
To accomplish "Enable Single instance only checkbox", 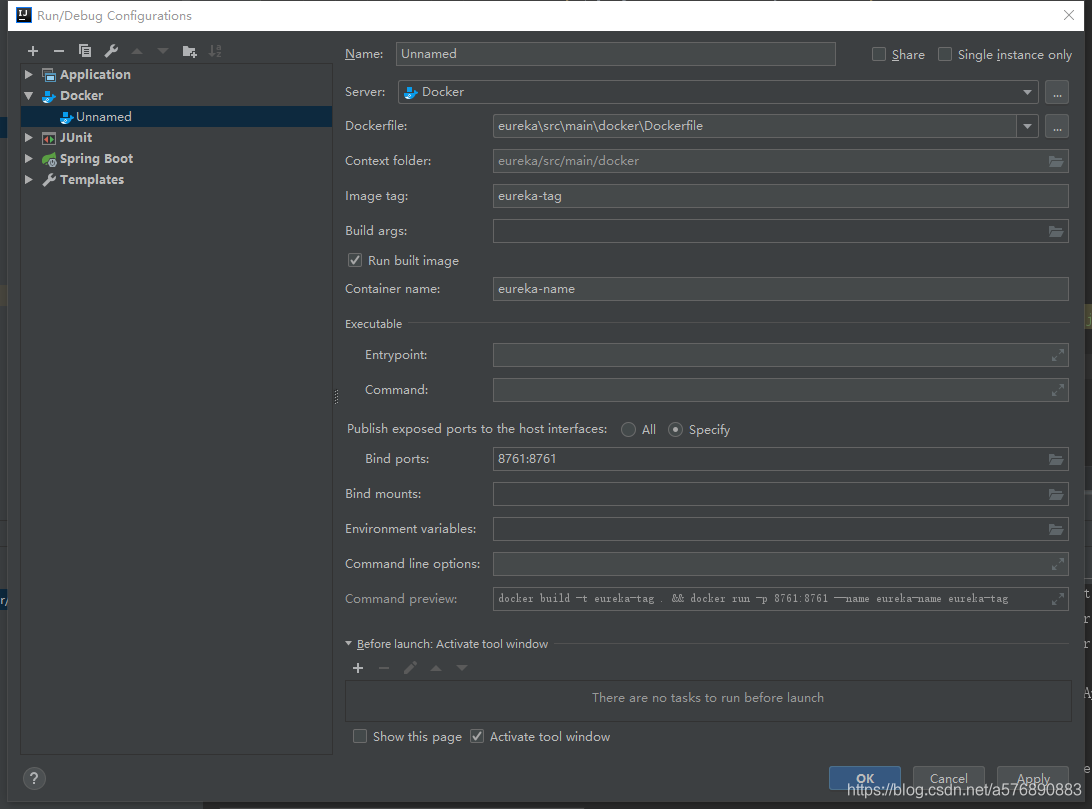I will (945, 54).
